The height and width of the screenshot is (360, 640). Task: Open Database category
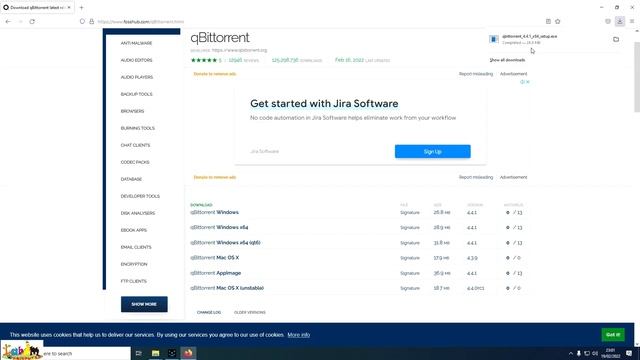[131, 179]
